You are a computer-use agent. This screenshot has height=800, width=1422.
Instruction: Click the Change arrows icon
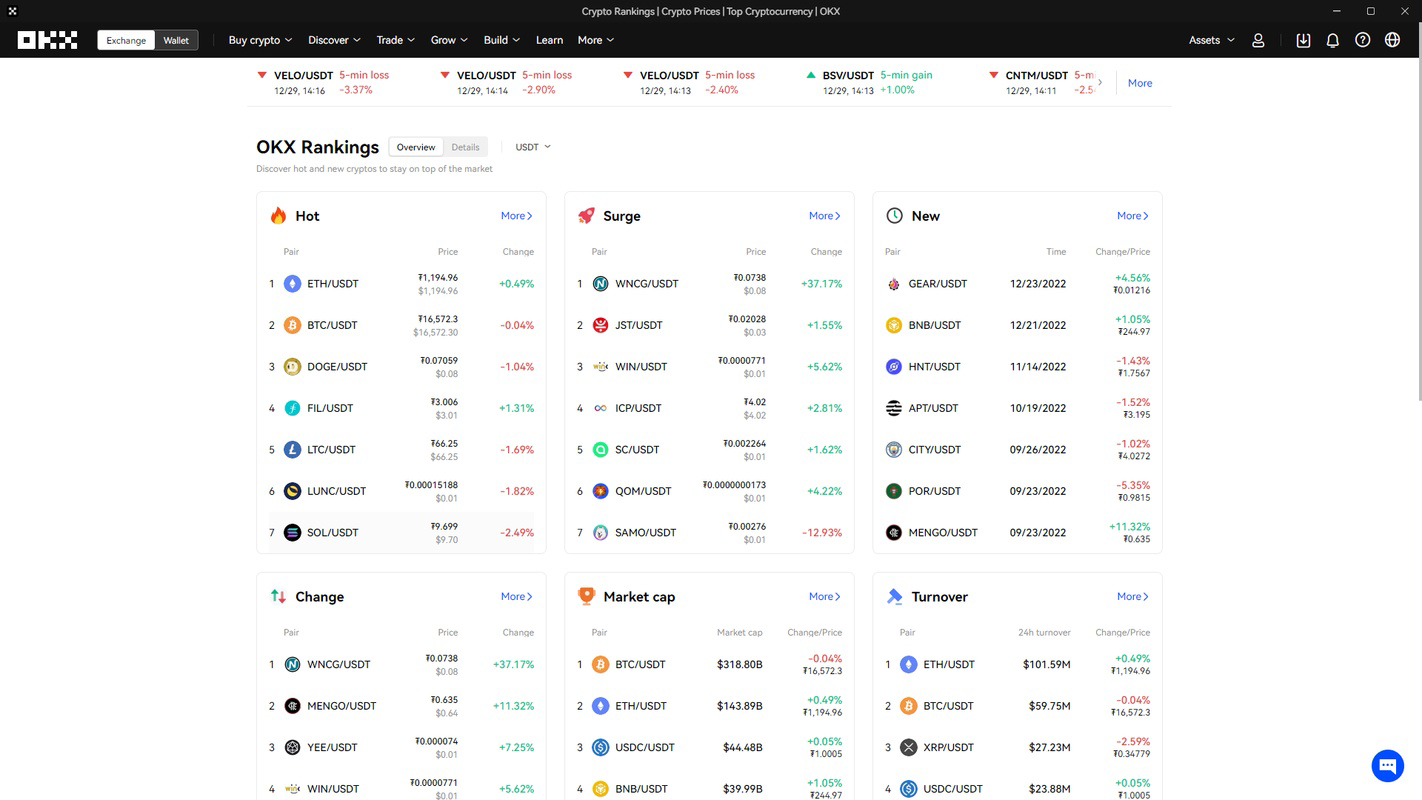pos(278,596)
